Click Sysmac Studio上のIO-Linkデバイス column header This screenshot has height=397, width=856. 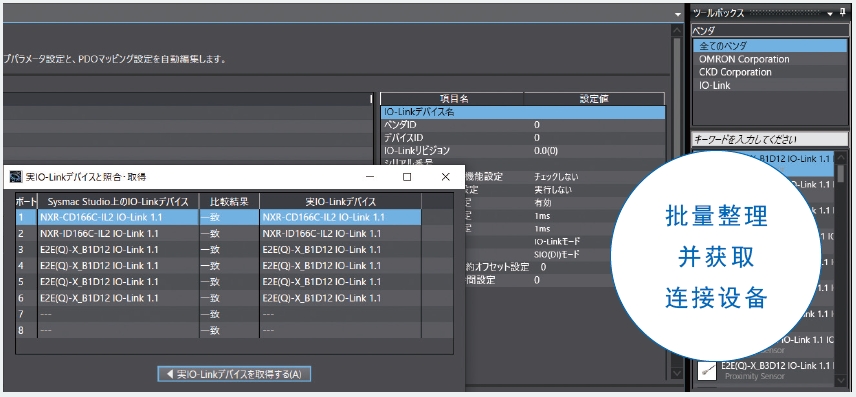(x=118, y=202)
